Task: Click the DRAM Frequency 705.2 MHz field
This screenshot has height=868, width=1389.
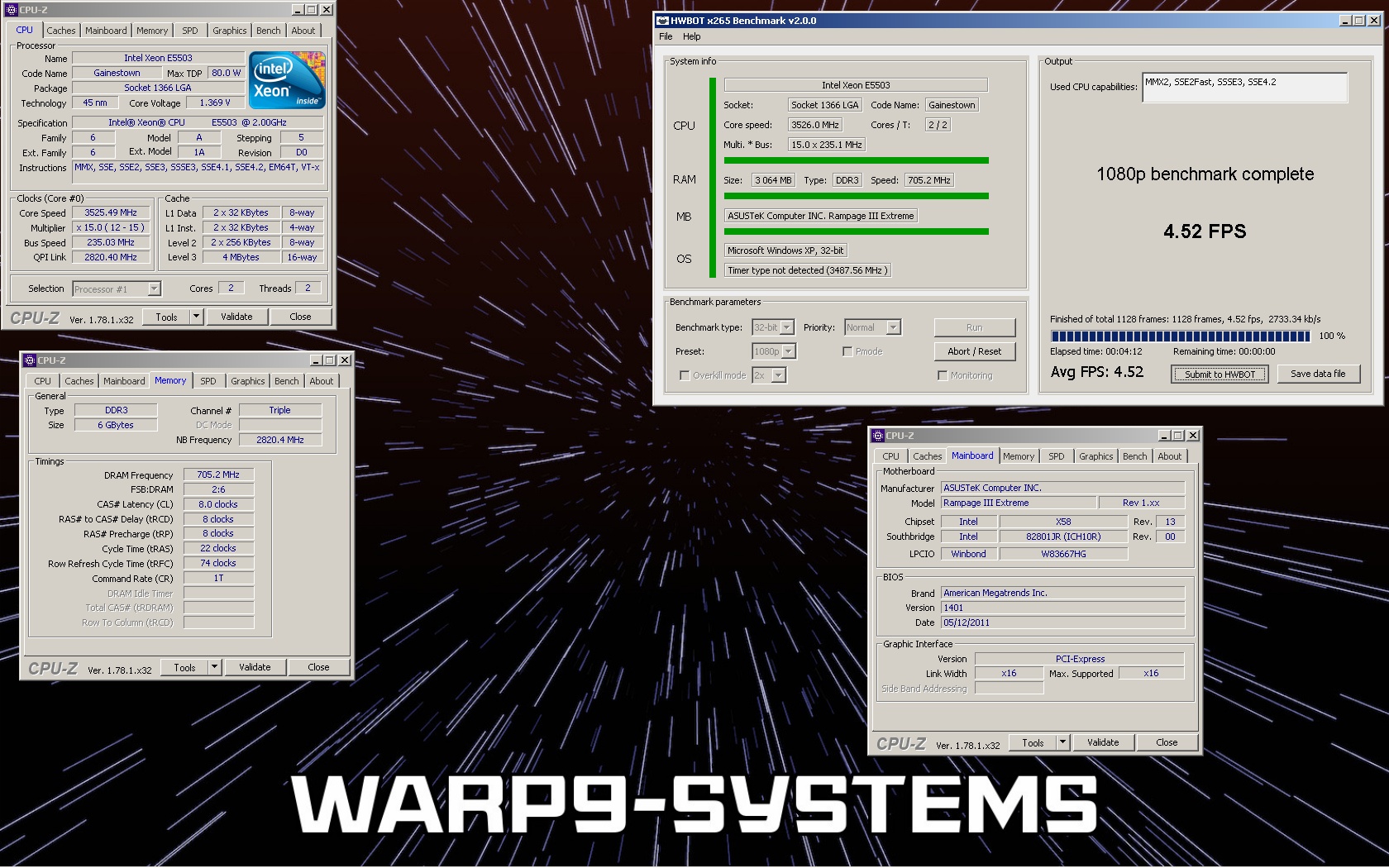Action: 218,475
